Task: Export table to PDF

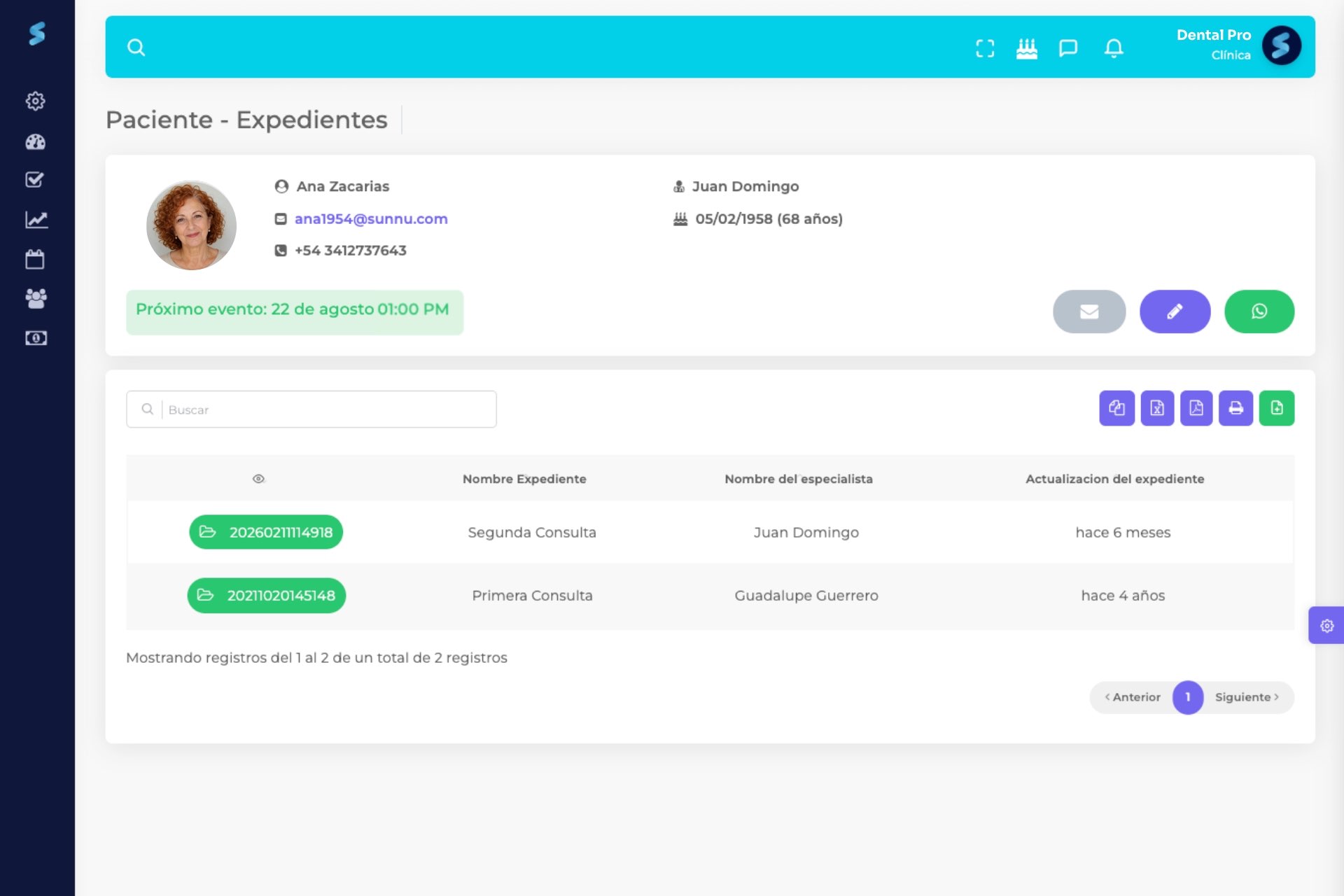Action: [x=1196, y=408]
